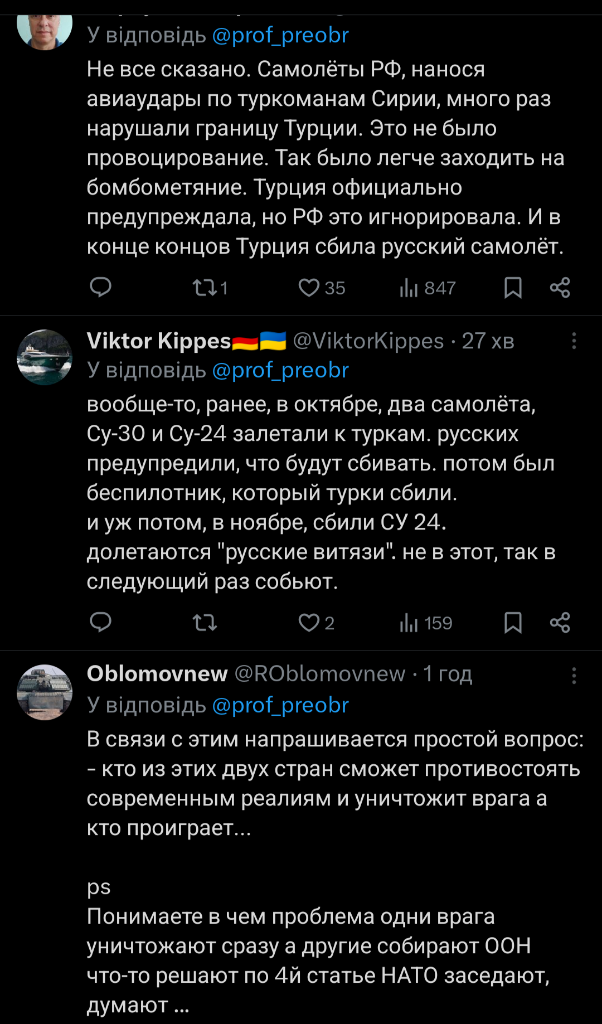Screen dimensions: 602x1024
Task: Open @prof_preobr link in Viktor Kippes' reply
Action: 280,370
